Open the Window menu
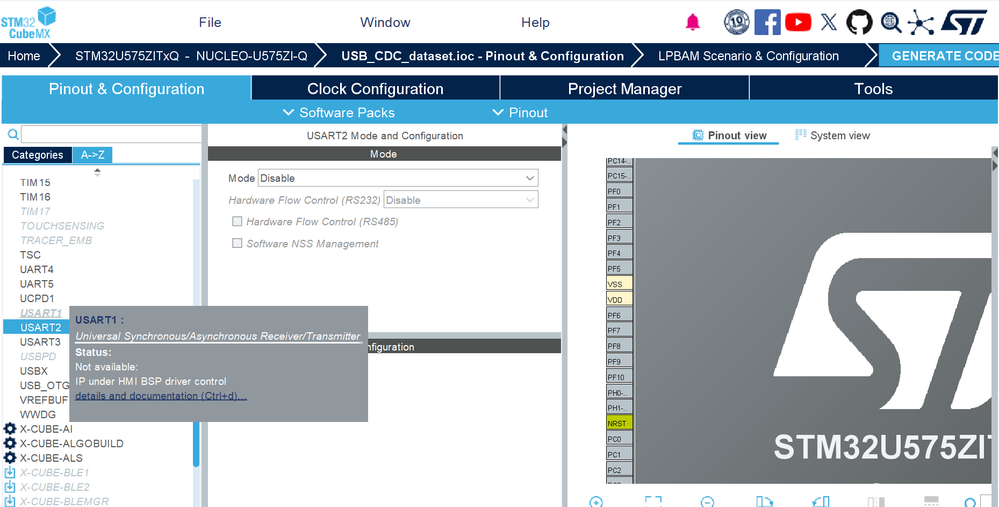Viewport: 999px width, 507px height. point(385,22)
